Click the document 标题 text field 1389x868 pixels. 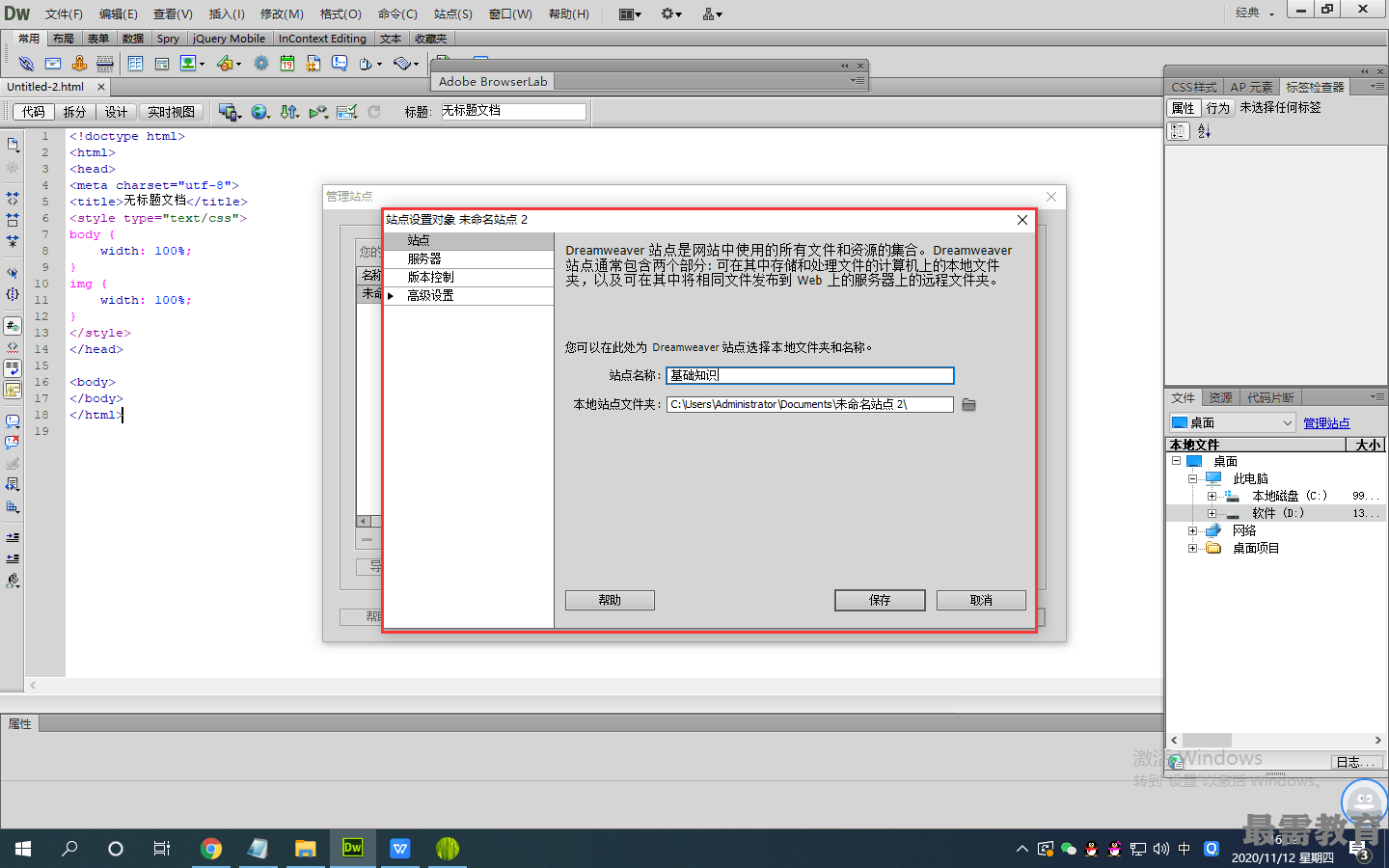512,111
